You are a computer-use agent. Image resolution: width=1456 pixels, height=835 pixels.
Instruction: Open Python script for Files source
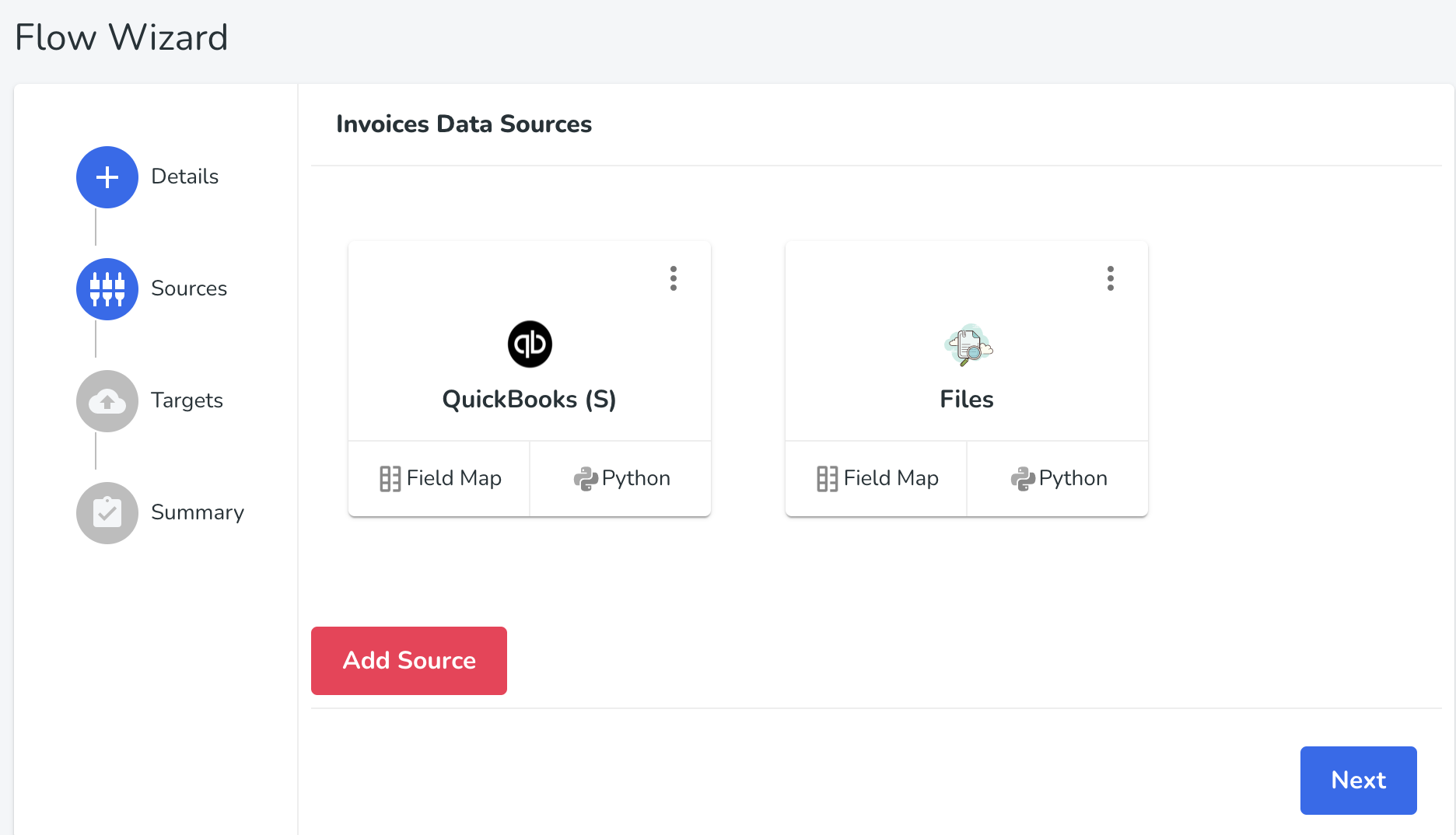coord(1058,478)
